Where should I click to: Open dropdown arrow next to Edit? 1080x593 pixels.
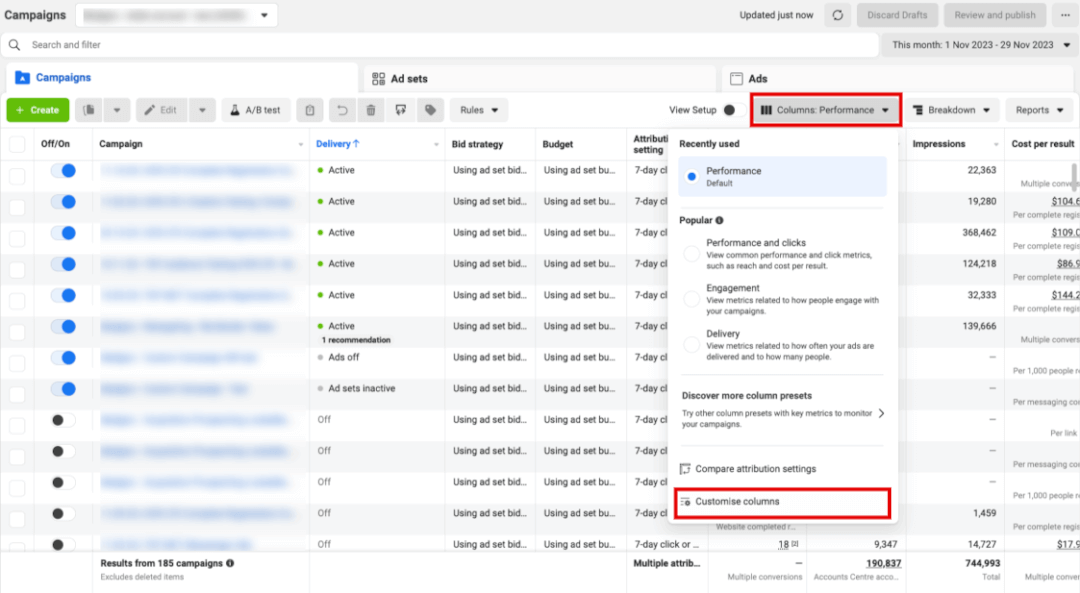202,110
